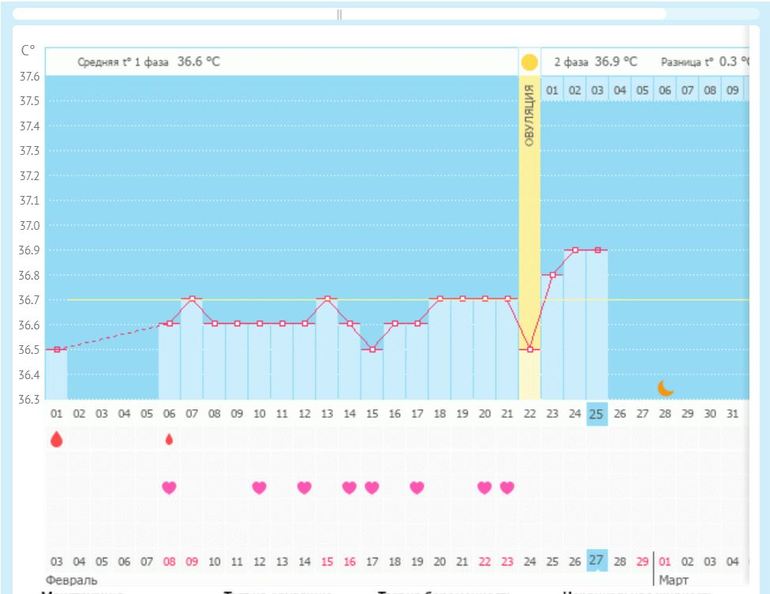Click the heart icon under cycle day 21

pyautogui.click(x=507, y=487)
